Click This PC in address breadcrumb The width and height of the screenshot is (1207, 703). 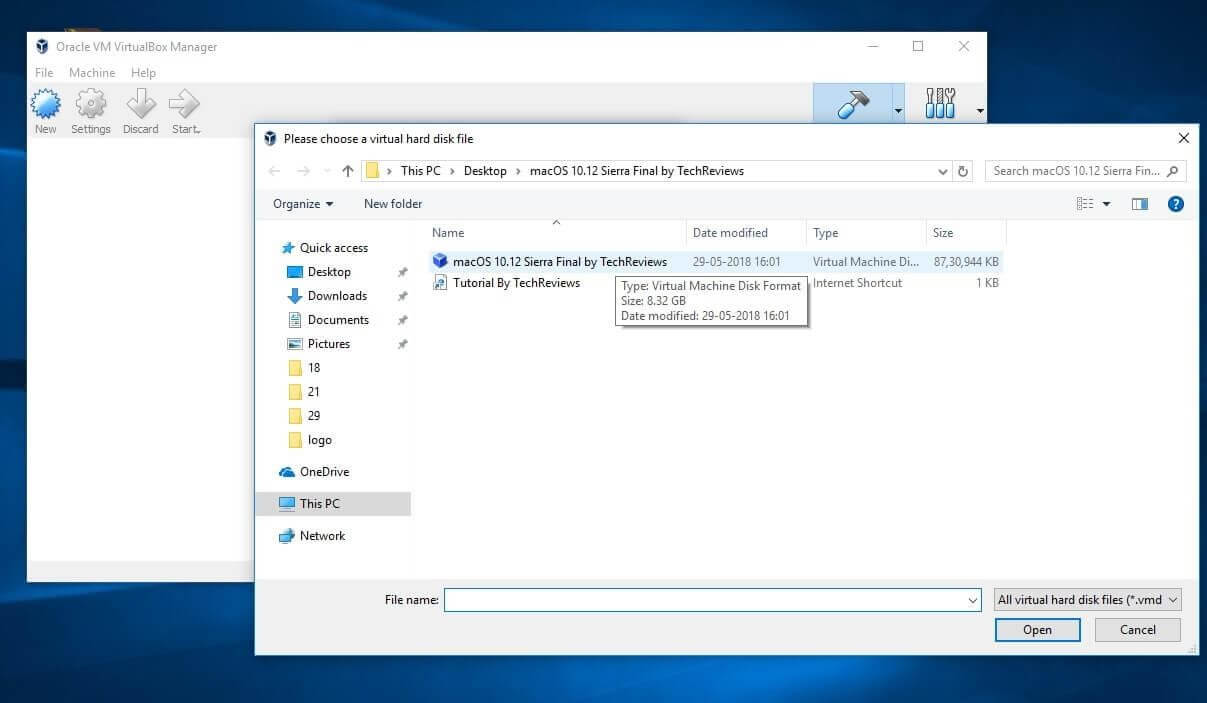point(420,171)
